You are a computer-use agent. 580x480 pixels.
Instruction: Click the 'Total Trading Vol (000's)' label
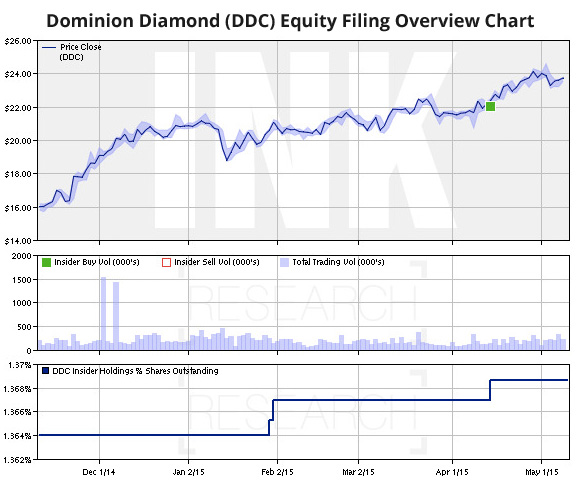338,262
